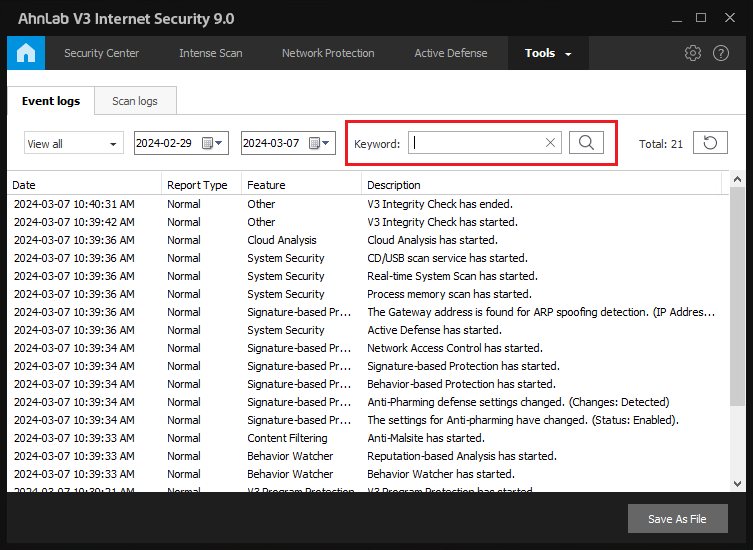This screenshot has width=753, height=550.
Task: Select row 'Cloud Analysis has started.'
Action: click(368, 240)
